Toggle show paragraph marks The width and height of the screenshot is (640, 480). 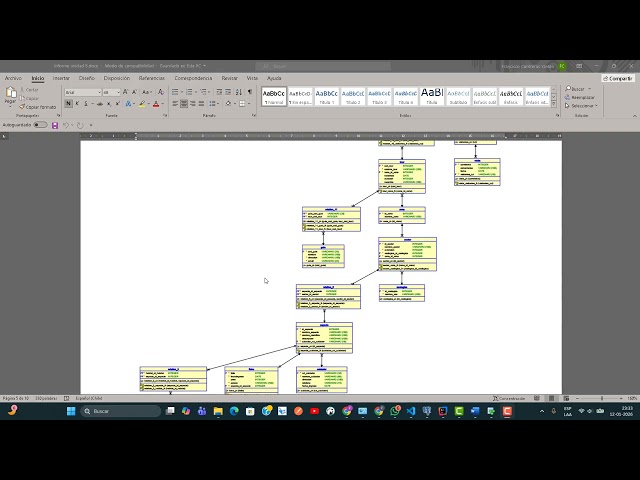[250, 92]
